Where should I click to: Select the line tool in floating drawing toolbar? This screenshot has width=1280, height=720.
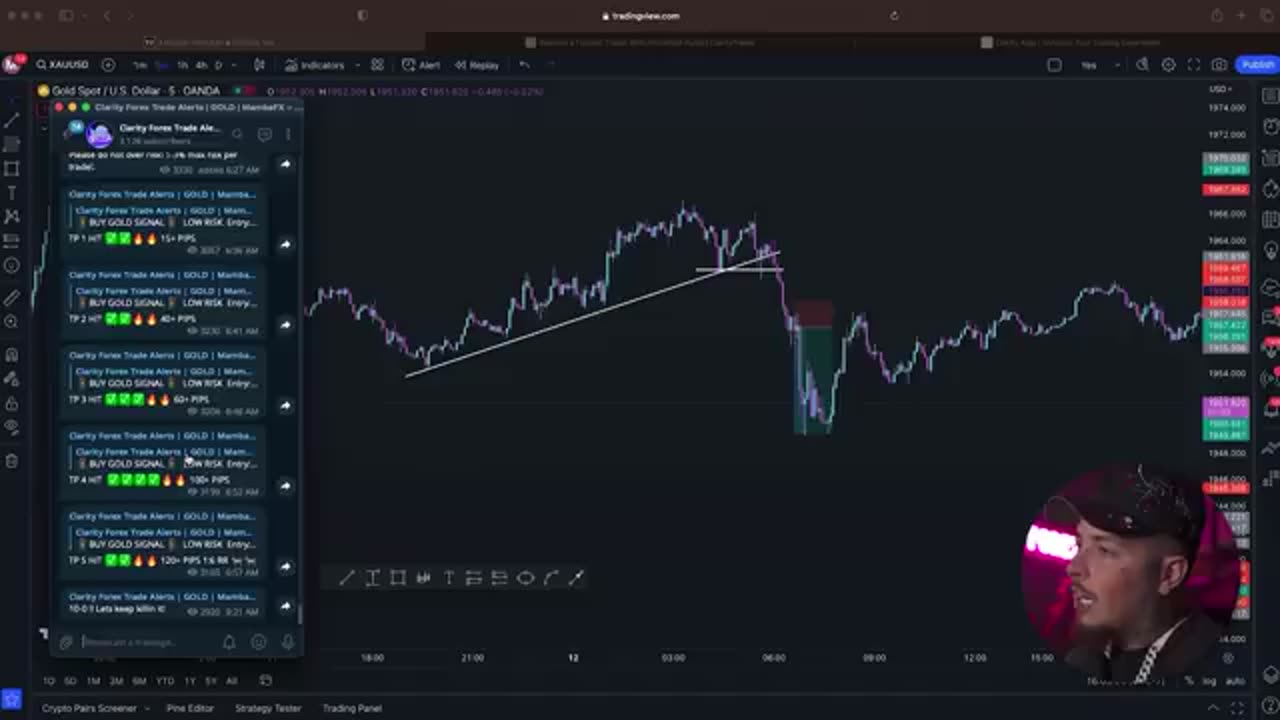tap(346, 578)
